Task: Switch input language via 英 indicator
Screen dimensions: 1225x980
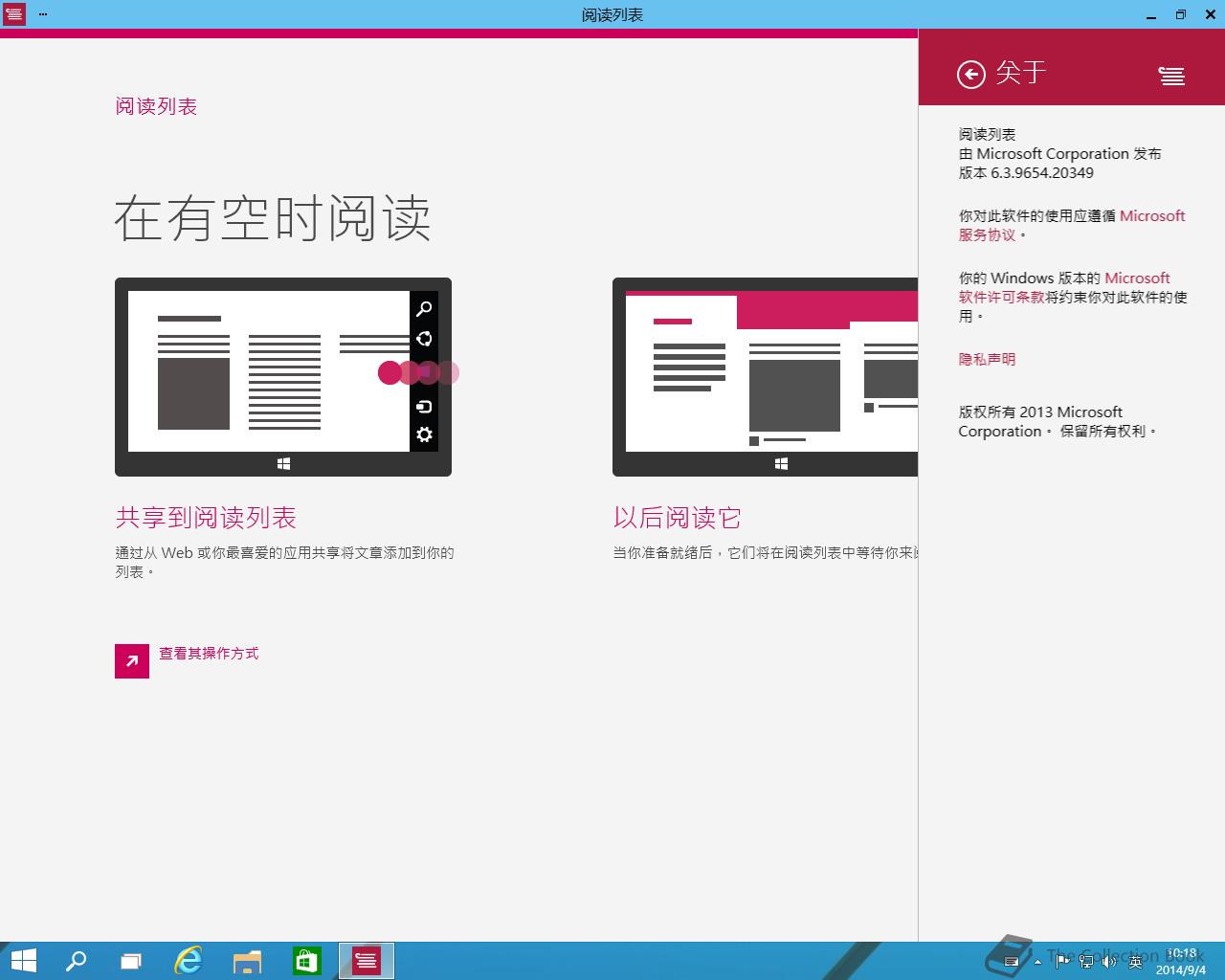Action: pyautogui.click(x=1135, y=961)
